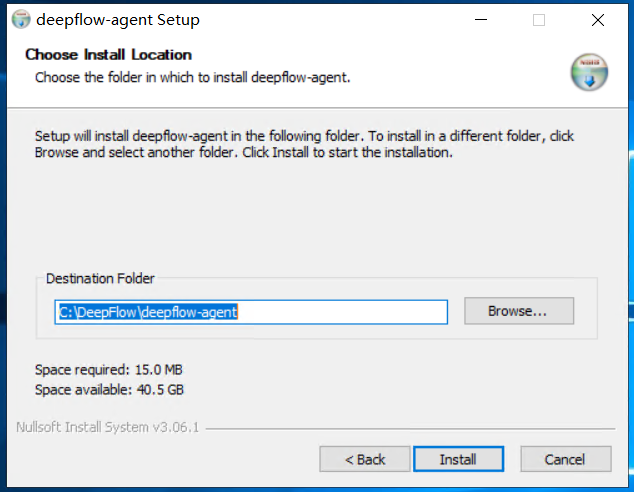Click the "Choose the folder" subtitle text
This screenshot has width=634, height=492.
tap(192, 77)
